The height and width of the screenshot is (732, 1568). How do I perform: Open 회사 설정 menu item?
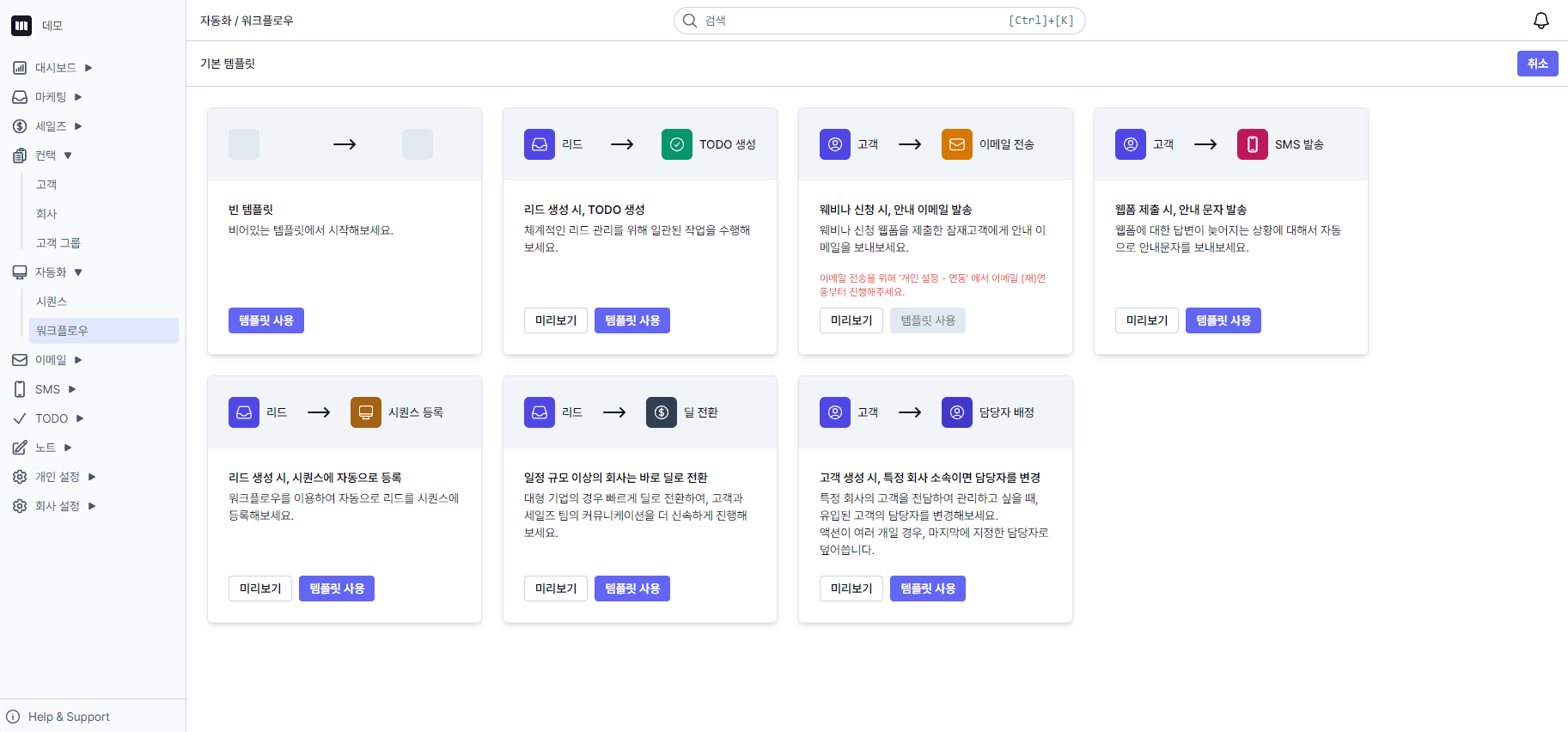(x=58, y=506)
